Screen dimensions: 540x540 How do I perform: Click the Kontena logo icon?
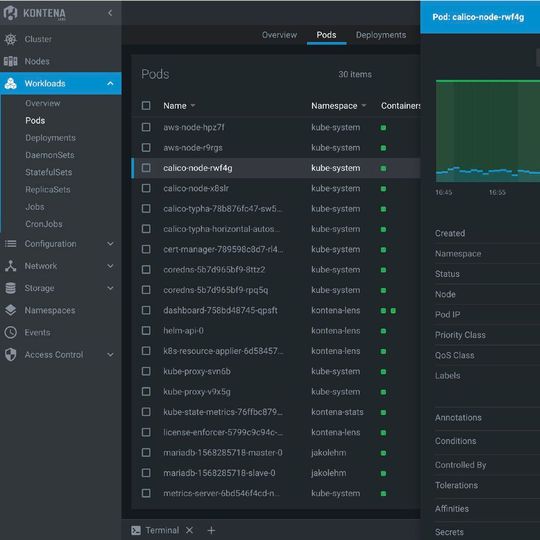coord(10,13)
